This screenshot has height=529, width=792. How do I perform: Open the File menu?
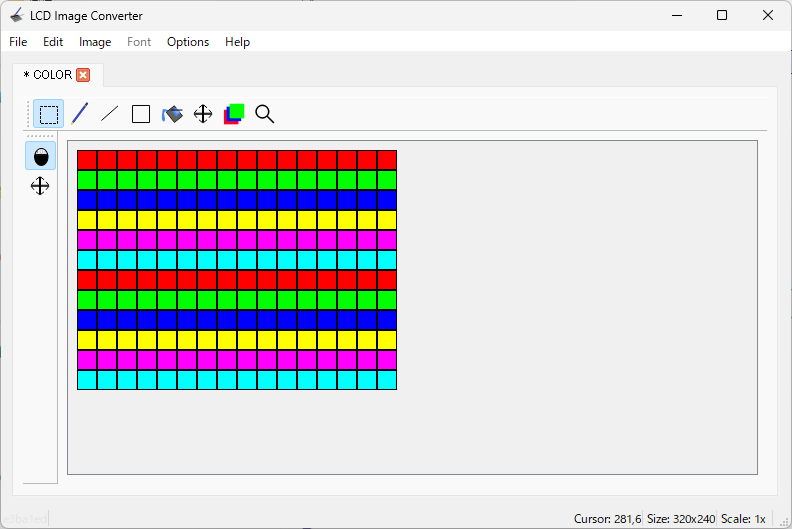coord(18,42)
